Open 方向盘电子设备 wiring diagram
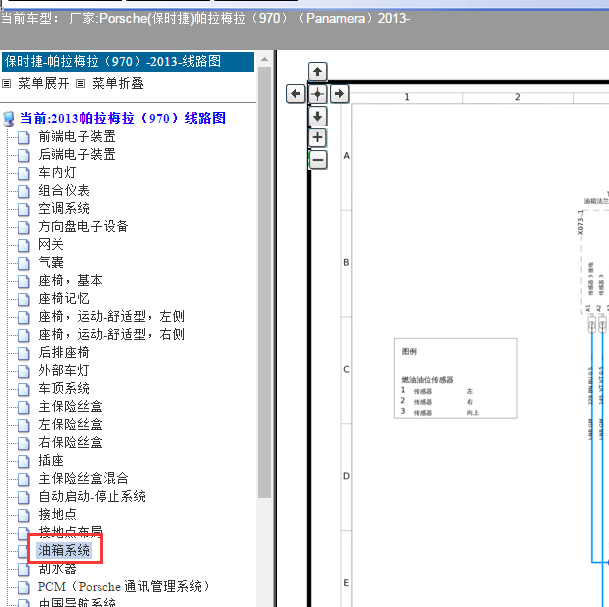This screenshot has height=607, width=609. 83,226
